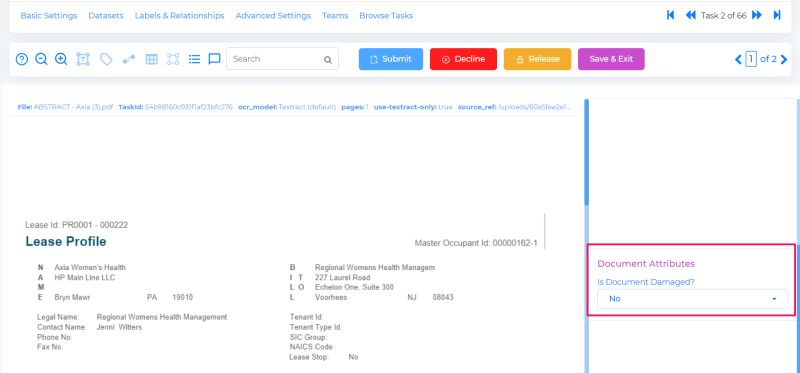
Task: Click HP Main Line LLC text
Action: click(x=85, y=278)
